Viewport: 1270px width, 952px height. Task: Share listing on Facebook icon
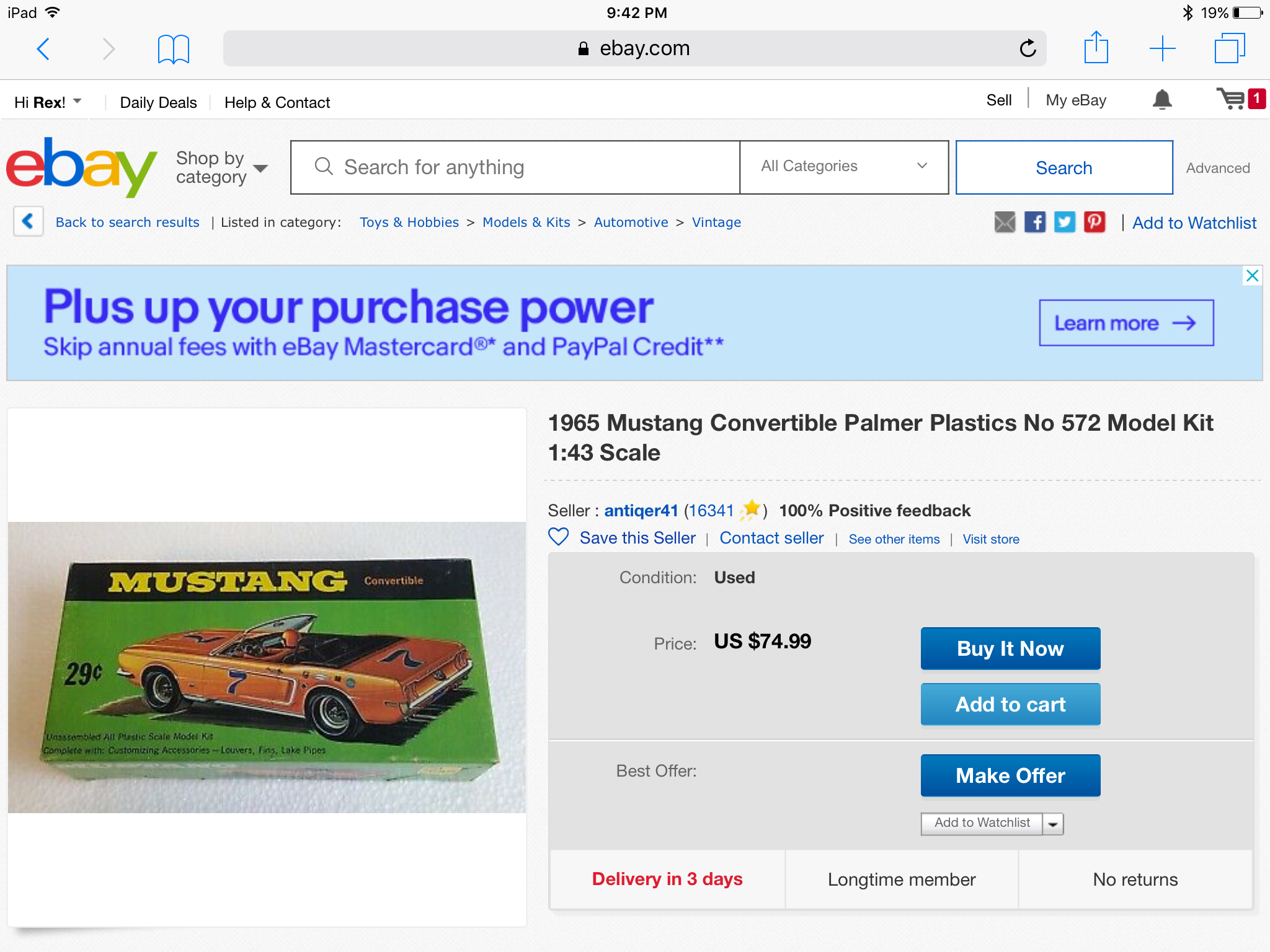point(1034,222)
